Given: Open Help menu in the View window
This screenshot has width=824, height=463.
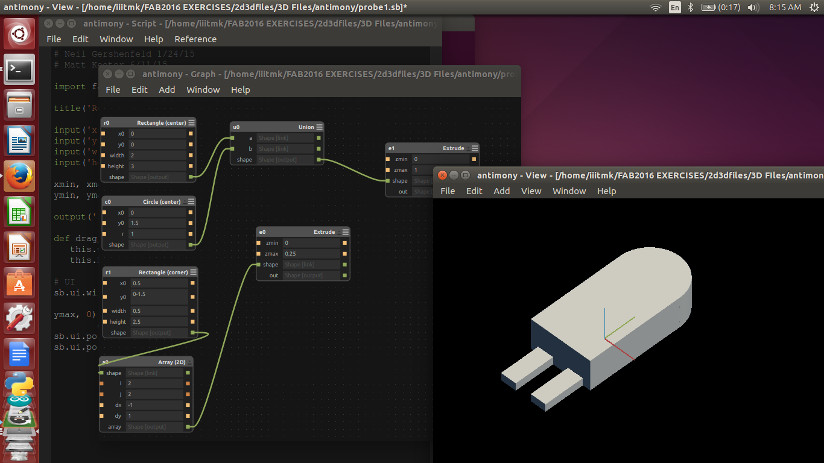Looking at the screenshot, I should [606, 191].
